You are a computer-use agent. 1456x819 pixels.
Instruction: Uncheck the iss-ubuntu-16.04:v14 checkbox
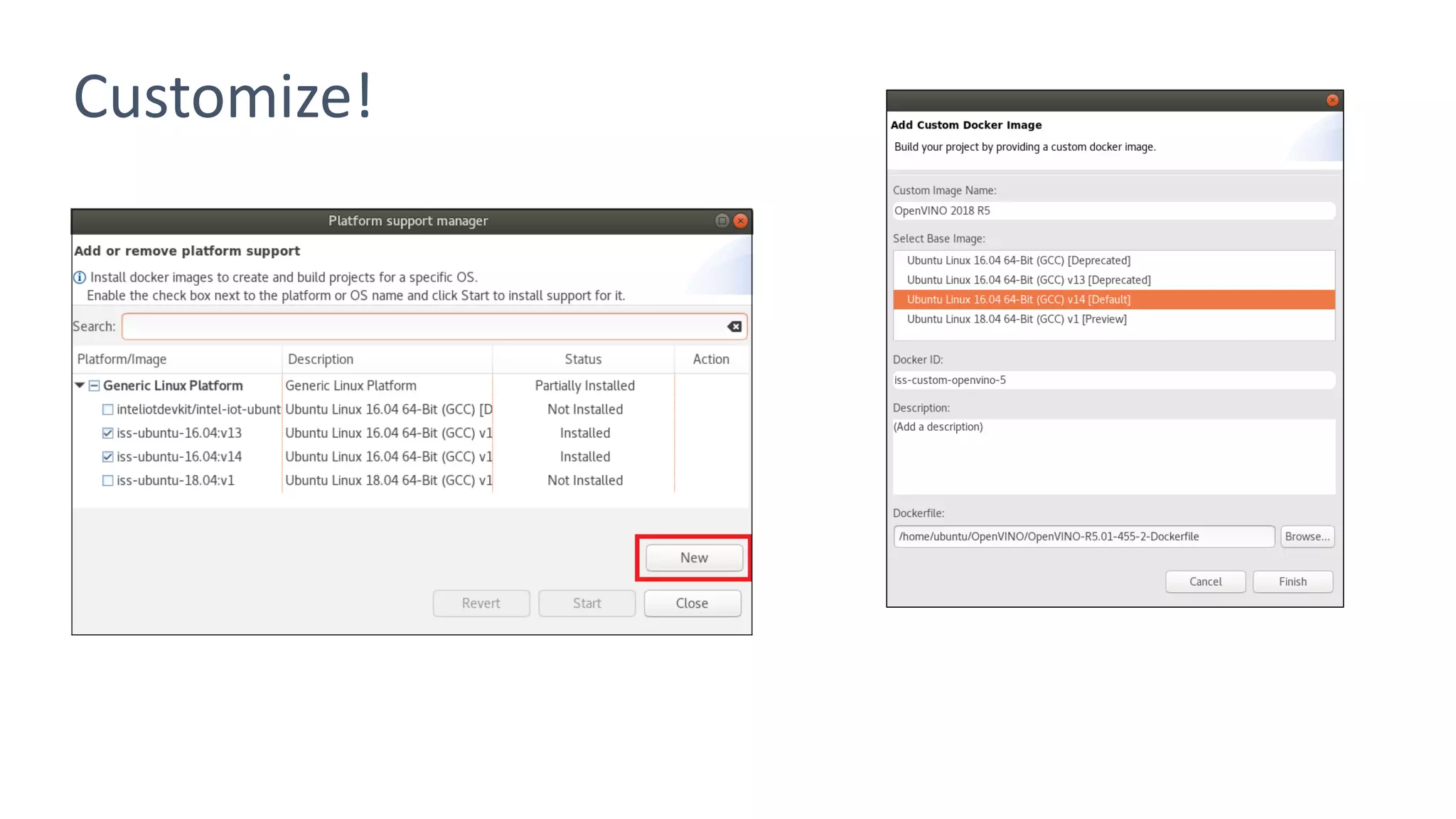pos(107,456)
